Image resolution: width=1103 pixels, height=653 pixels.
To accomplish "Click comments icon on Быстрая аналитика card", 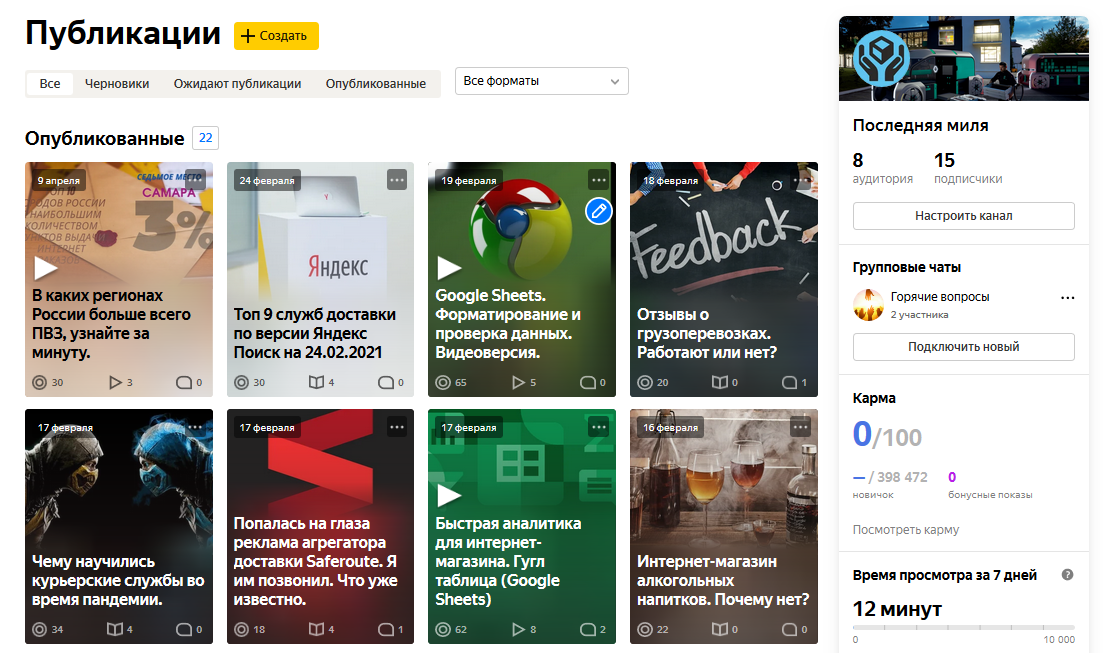I will (x=587, y=629).
